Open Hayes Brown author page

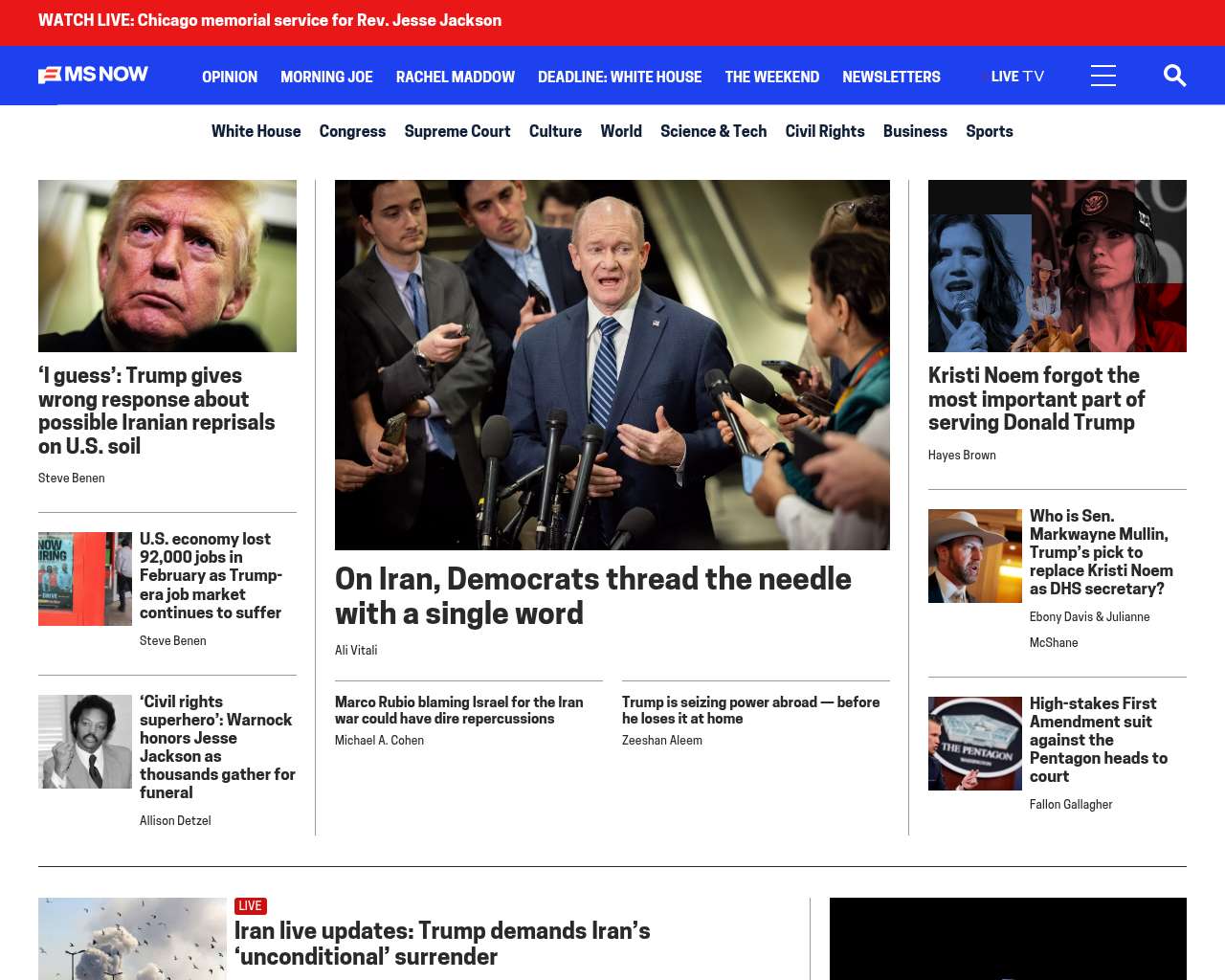point(962,456)
